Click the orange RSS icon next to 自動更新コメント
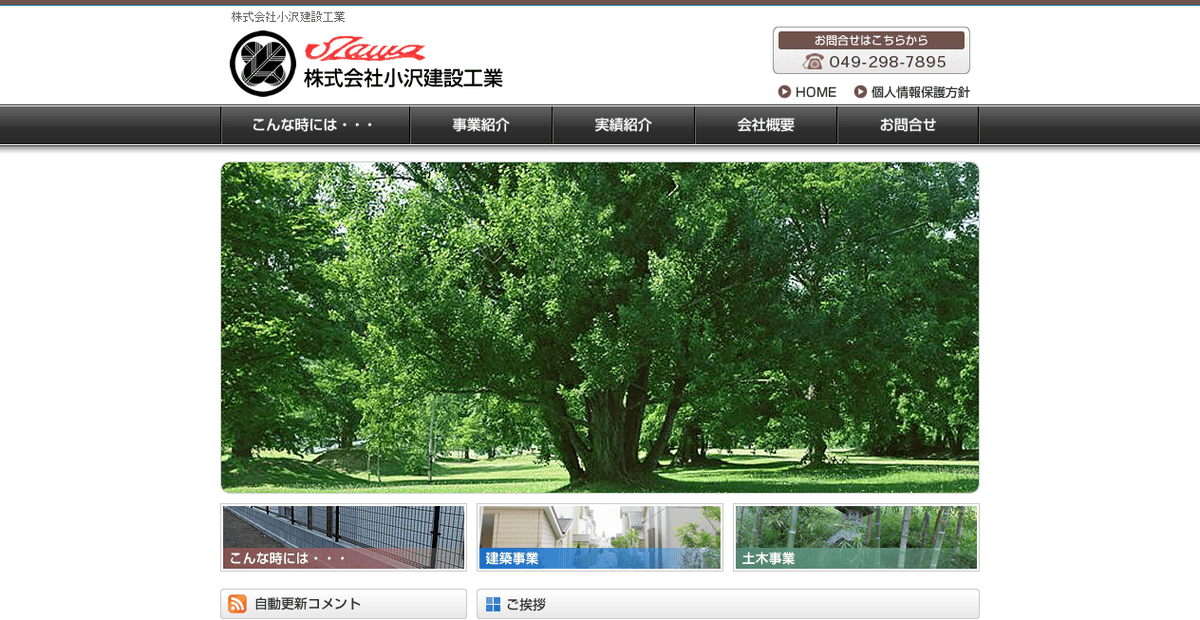 tap(236, 604)
